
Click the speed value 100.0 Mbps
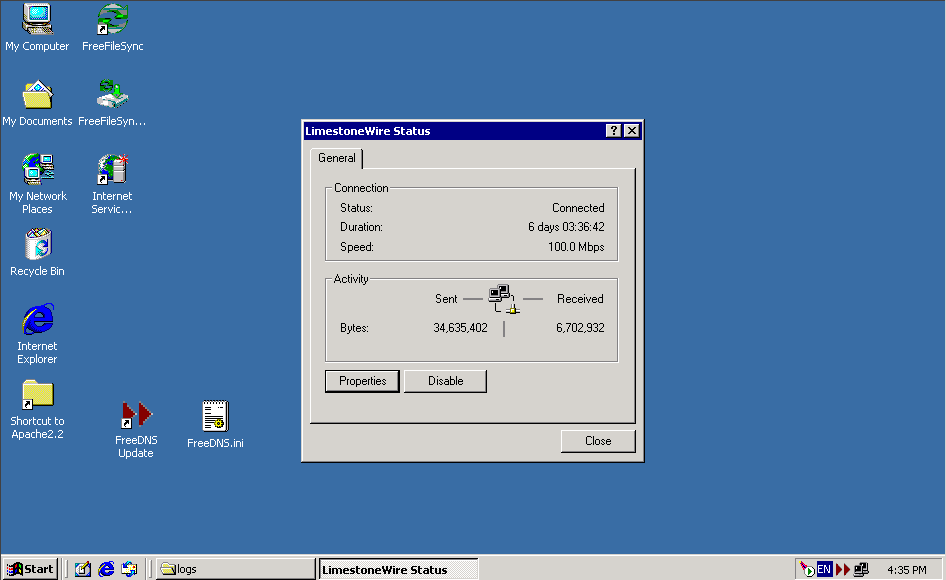coord(576,247)
